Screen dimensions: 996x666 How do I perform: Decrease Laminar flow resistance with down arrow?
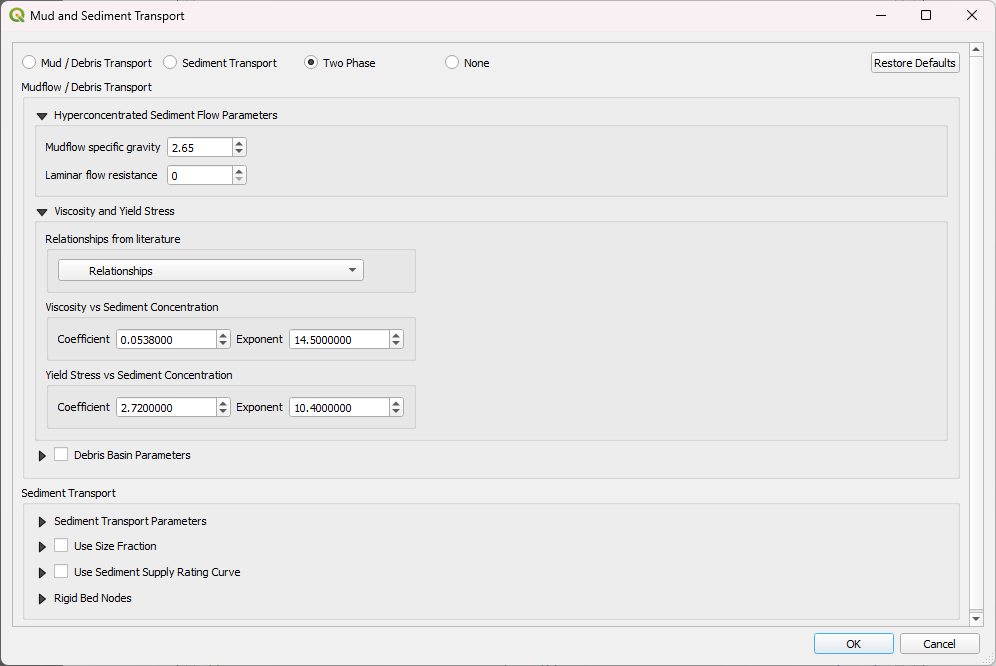point(238,180)
